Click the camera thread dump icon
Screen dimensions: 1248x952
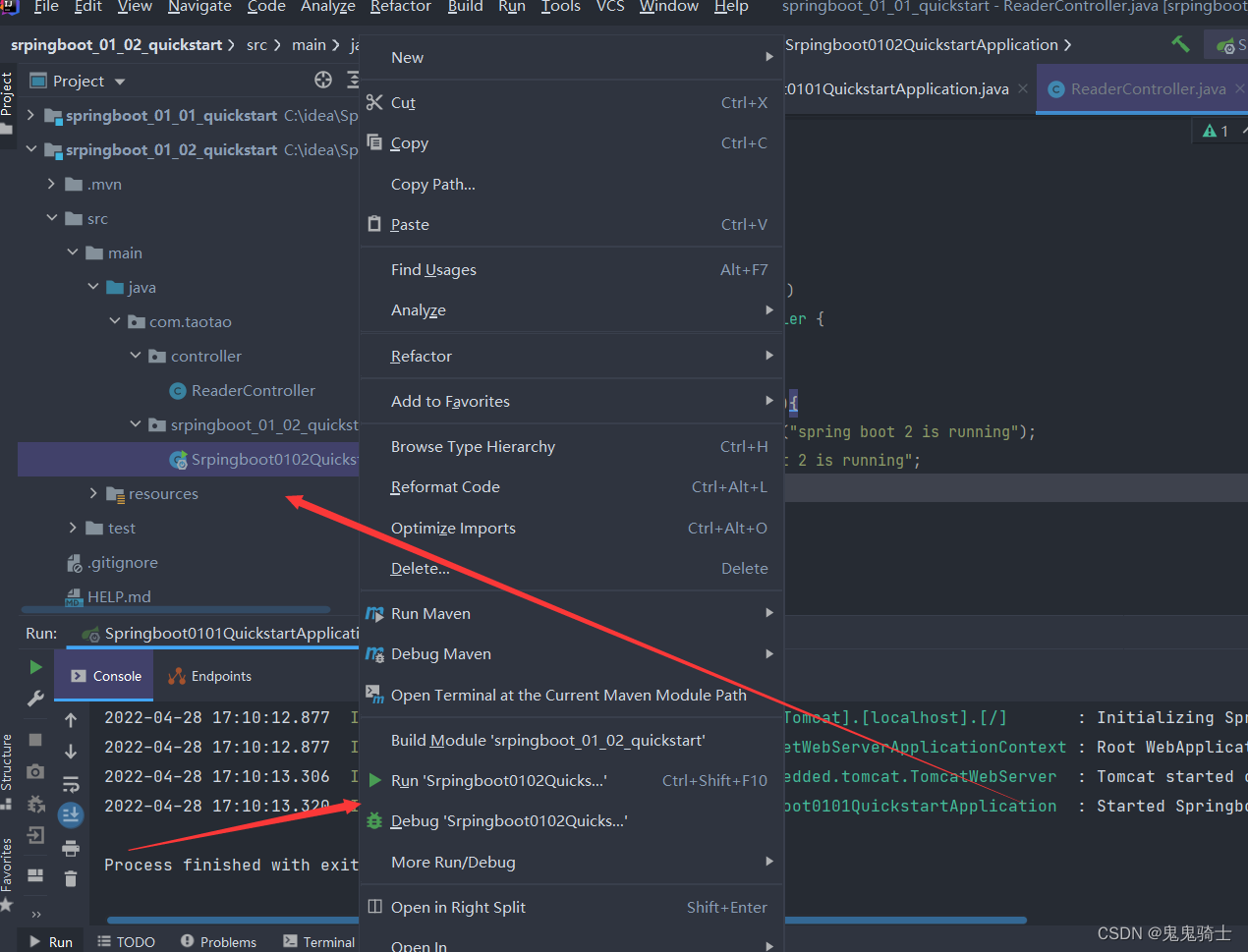(35, 771)
